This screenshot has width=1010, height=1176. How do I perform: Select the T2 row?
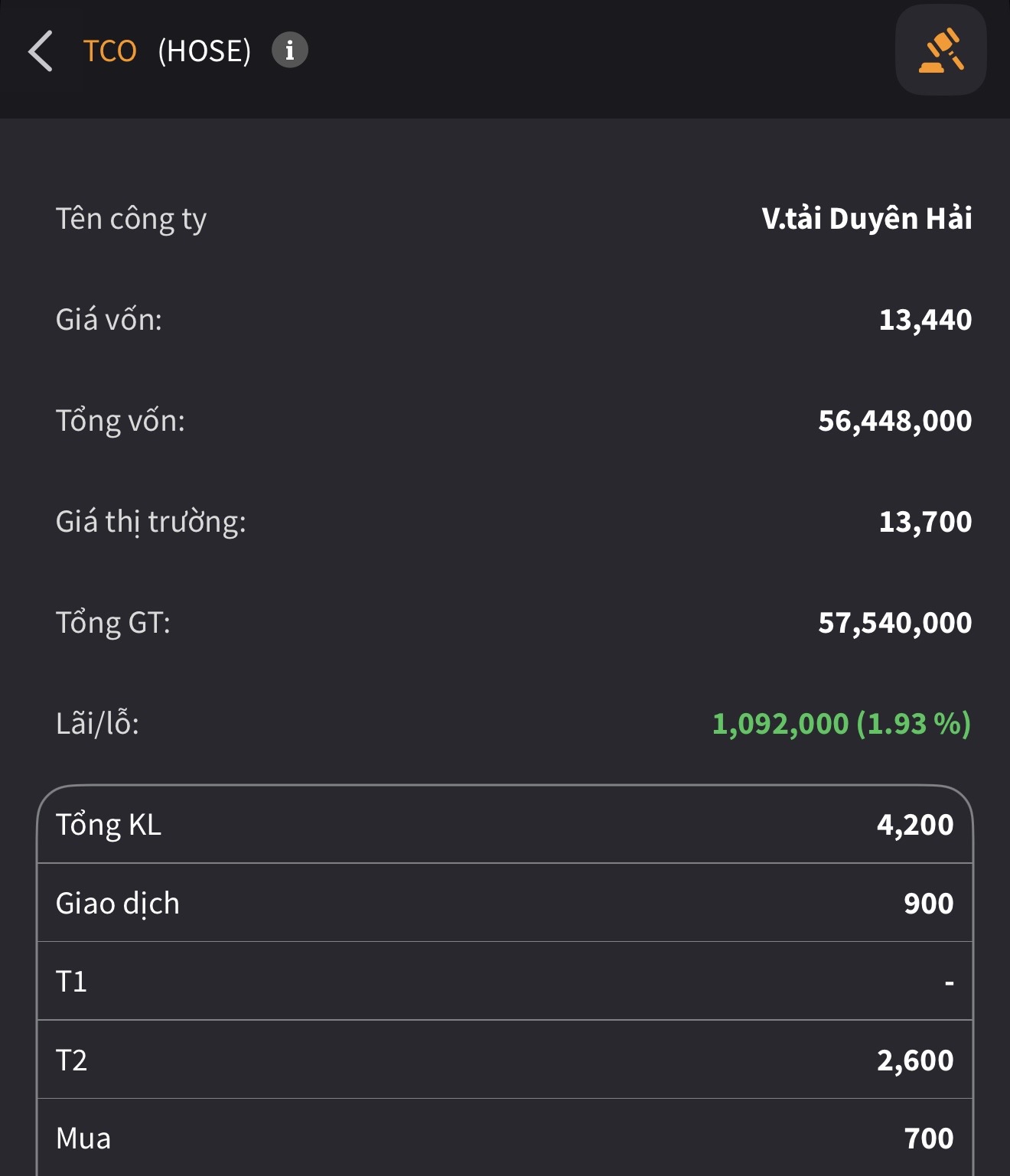click(x=505, y=1060)
